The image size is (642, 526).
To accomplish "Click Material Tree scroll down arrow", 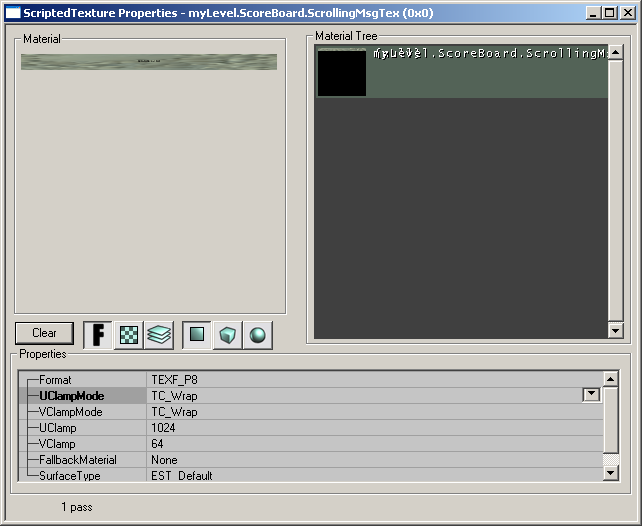I will (616, 330).
